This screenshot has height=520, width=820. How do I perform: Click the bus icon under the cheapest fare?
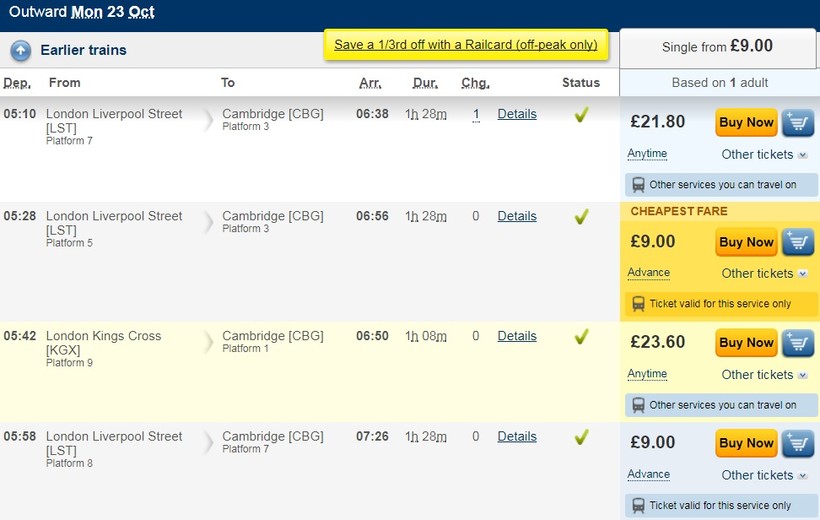pyautogui.click(x=637, y=304)
